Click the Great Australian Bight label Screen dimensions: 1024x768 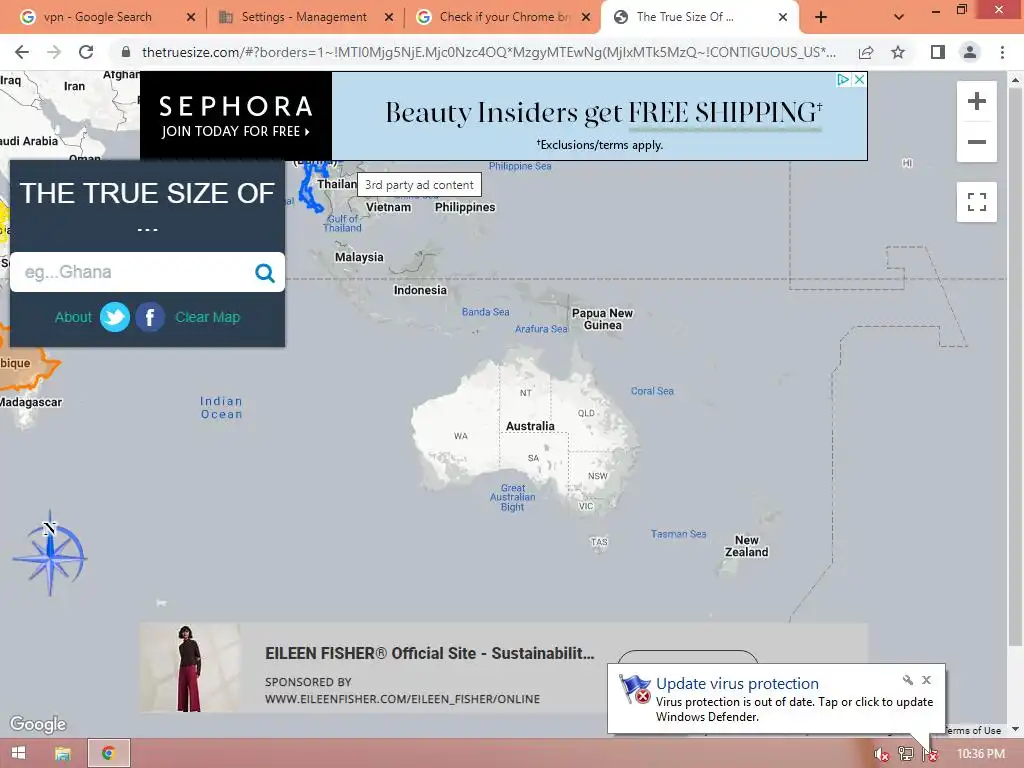513,498
